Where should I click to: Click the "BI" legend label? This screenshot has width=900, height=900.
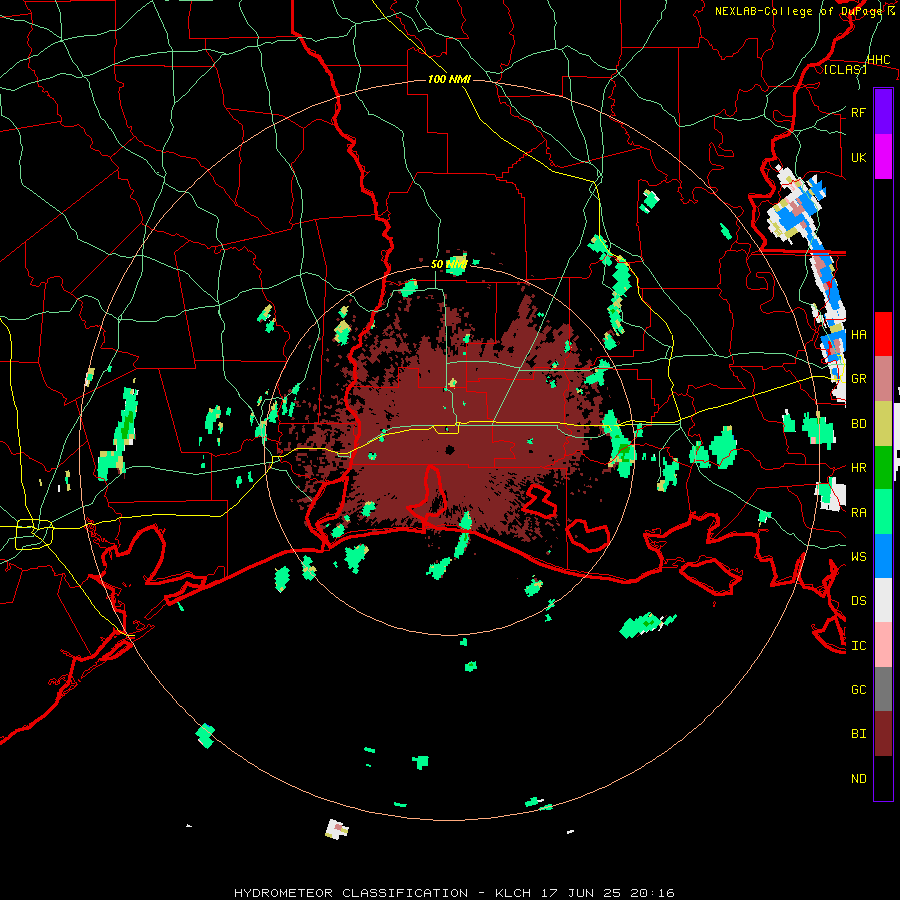coord(859,734)
